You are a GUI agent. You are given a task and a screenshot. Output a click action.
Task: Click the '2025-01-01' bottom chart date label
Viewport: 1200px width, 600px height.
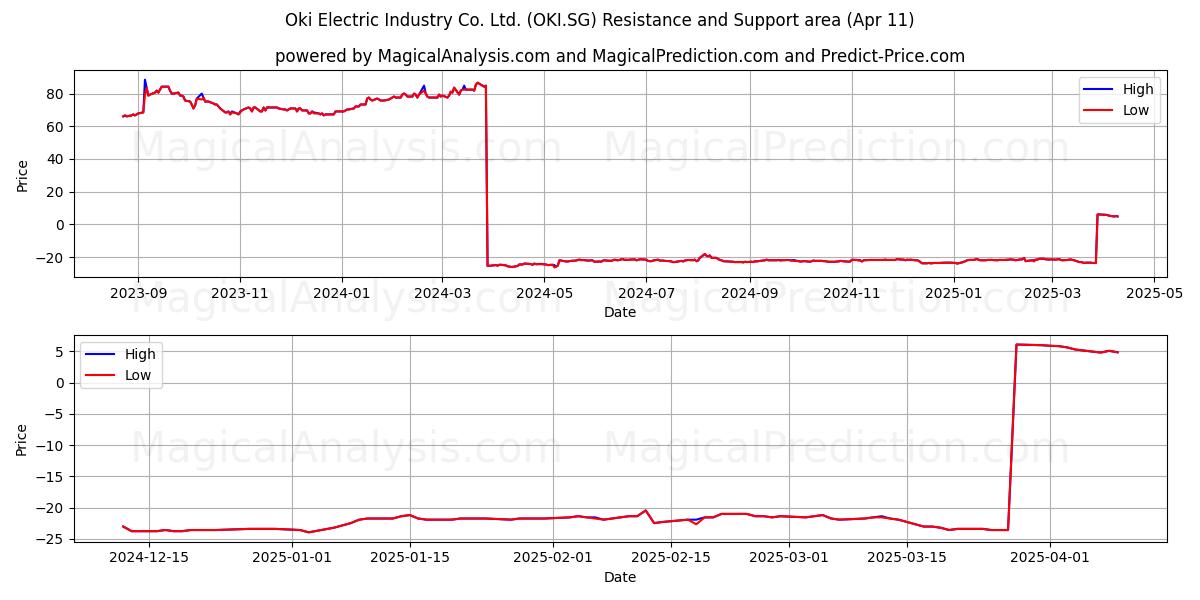[292, 558]
